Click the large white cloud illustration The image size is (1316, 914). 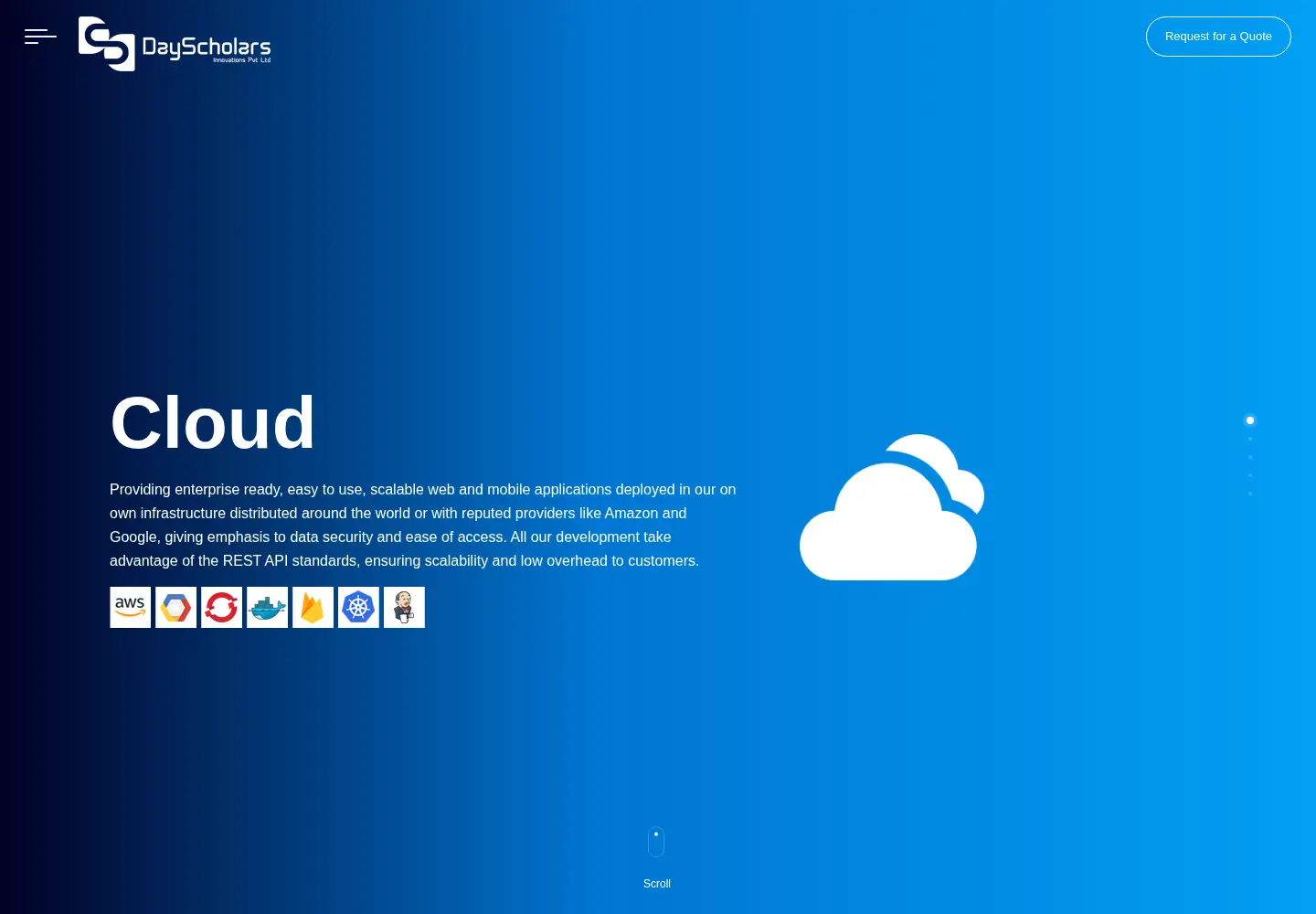coord(892,507)
